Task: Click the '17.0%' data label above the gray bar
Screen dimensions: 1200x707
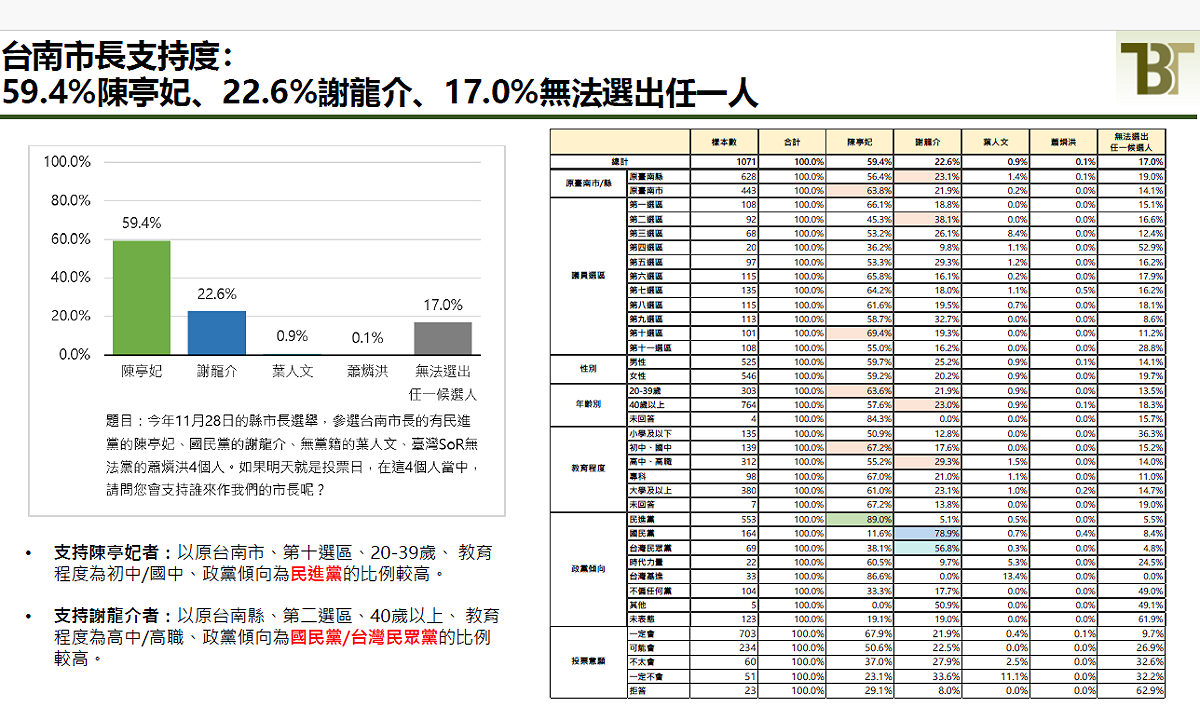Action: 442,305
